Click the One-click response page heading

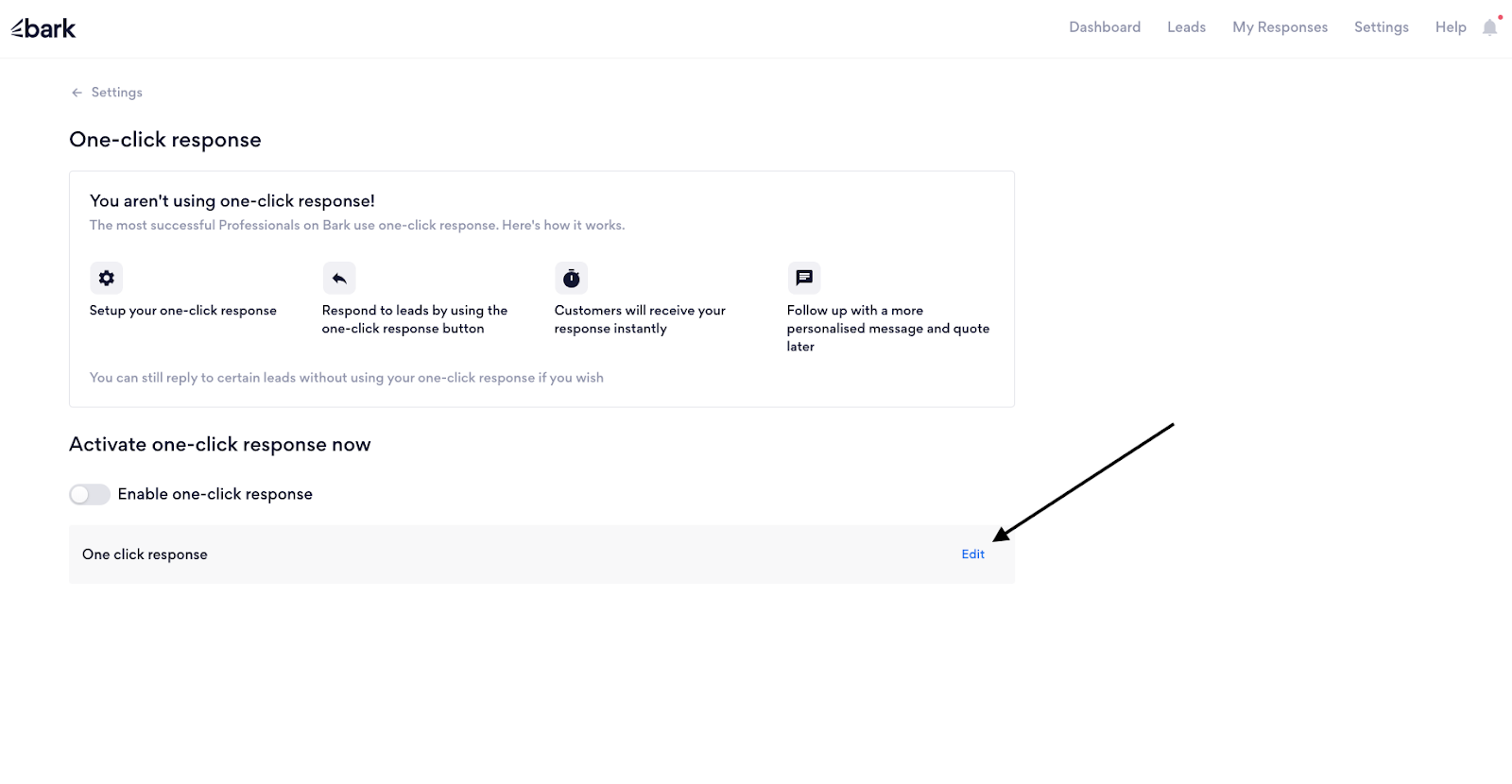click(x=165, y=140)
